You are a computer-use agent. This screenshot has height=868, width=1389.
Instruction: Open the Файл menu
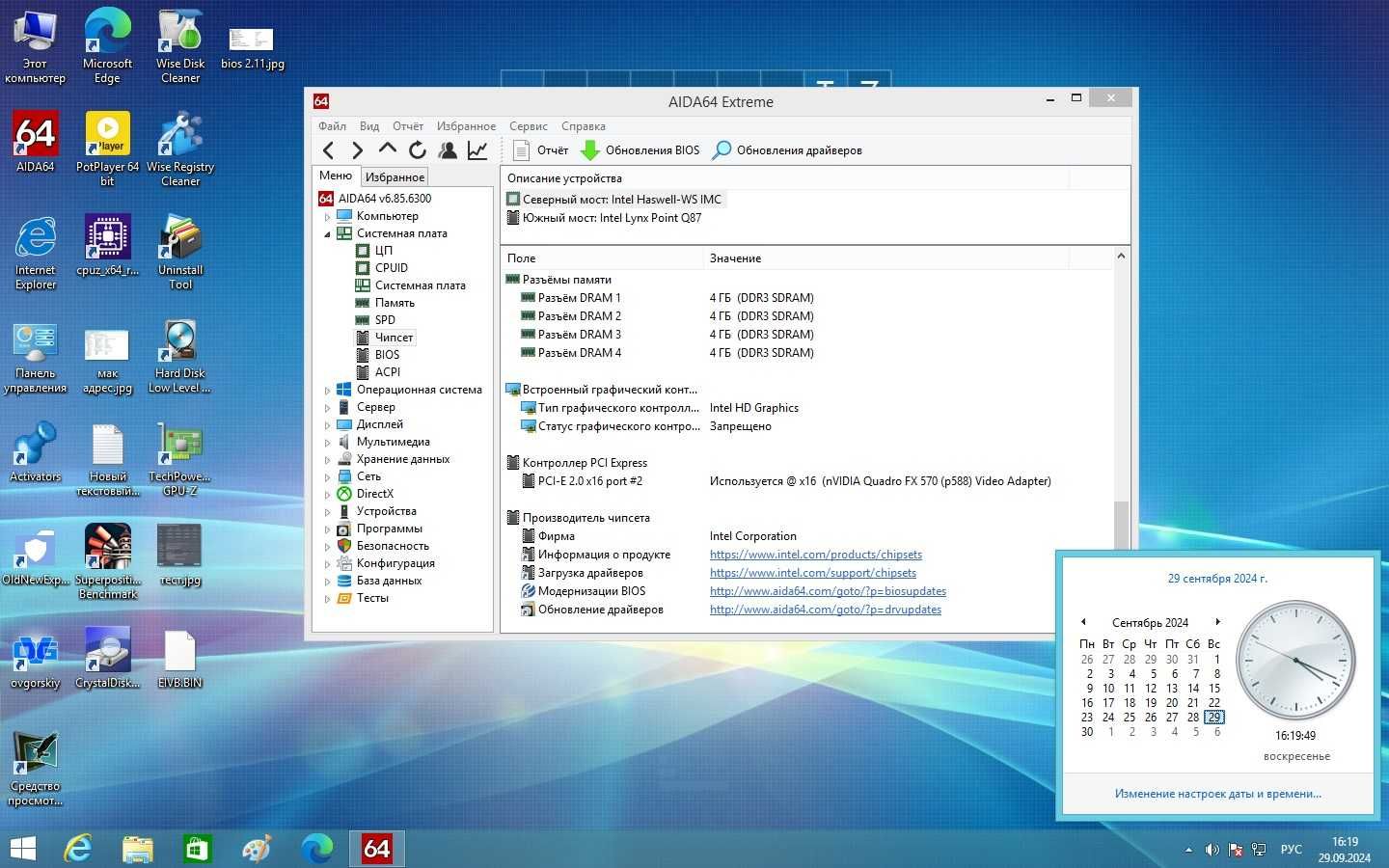332,126
